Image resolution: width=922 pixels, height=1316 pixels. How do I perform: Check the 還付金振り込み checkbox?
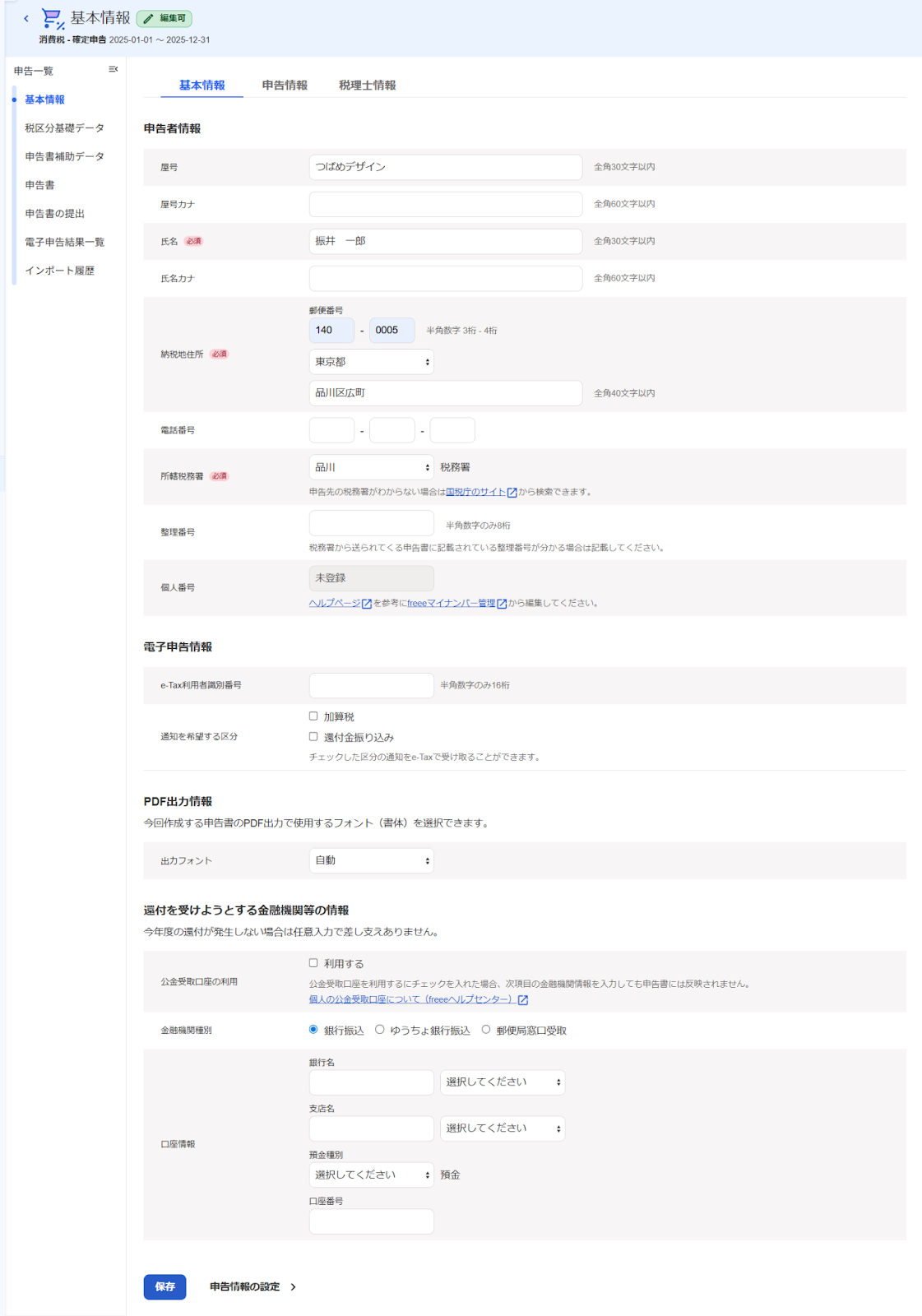tap(313, 737)
